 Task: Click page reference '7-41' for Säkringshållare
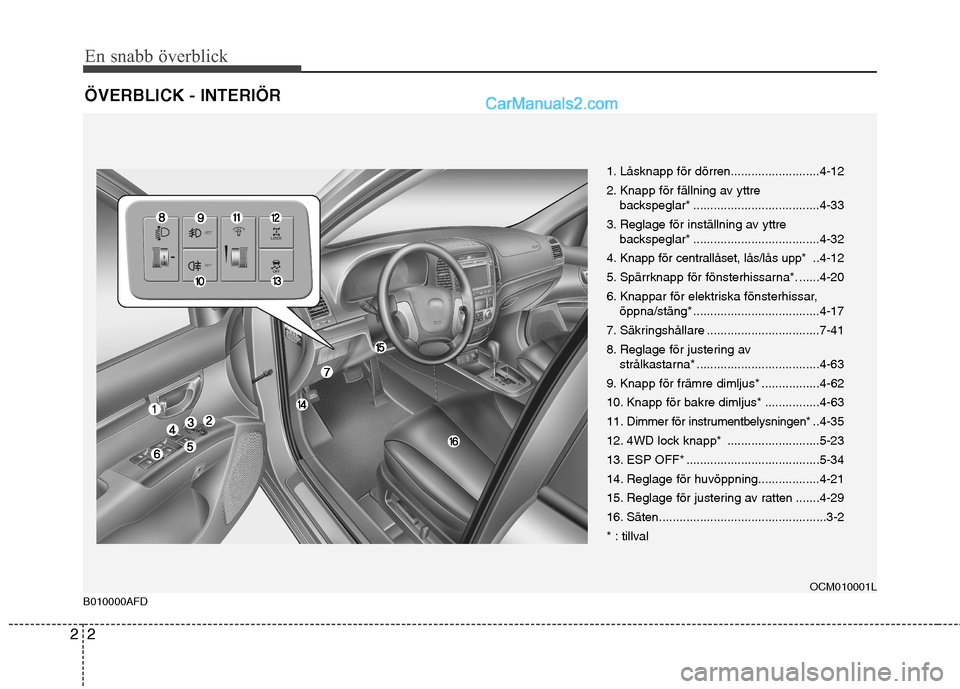pyautogui.click(x=831, y=330)
